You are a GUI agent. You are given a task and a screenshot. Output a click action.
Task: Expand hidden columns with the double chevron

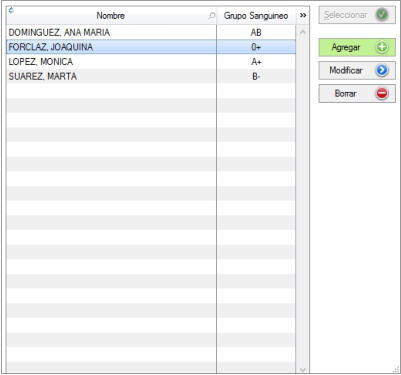[x=303, y=15]
